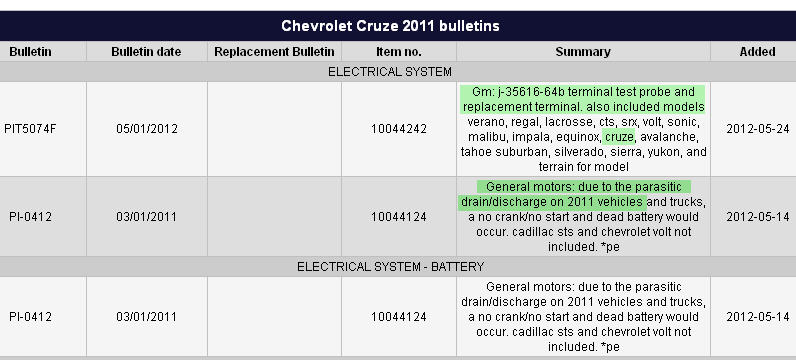The height and width of the screenshot is (360, 796).
Task: Click the highlighted word cruze in summary
Action: click(618, 137)
